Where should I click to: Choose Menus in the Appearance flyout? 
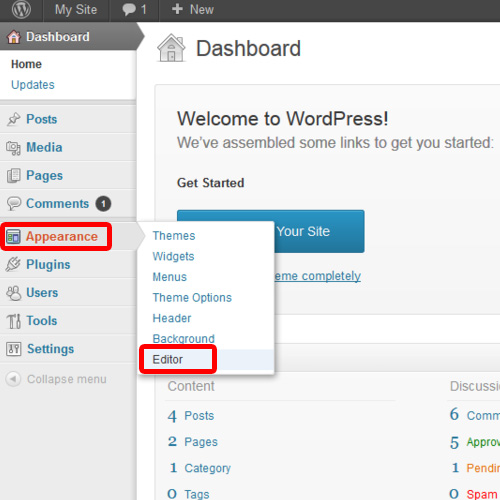pos(170,277)
